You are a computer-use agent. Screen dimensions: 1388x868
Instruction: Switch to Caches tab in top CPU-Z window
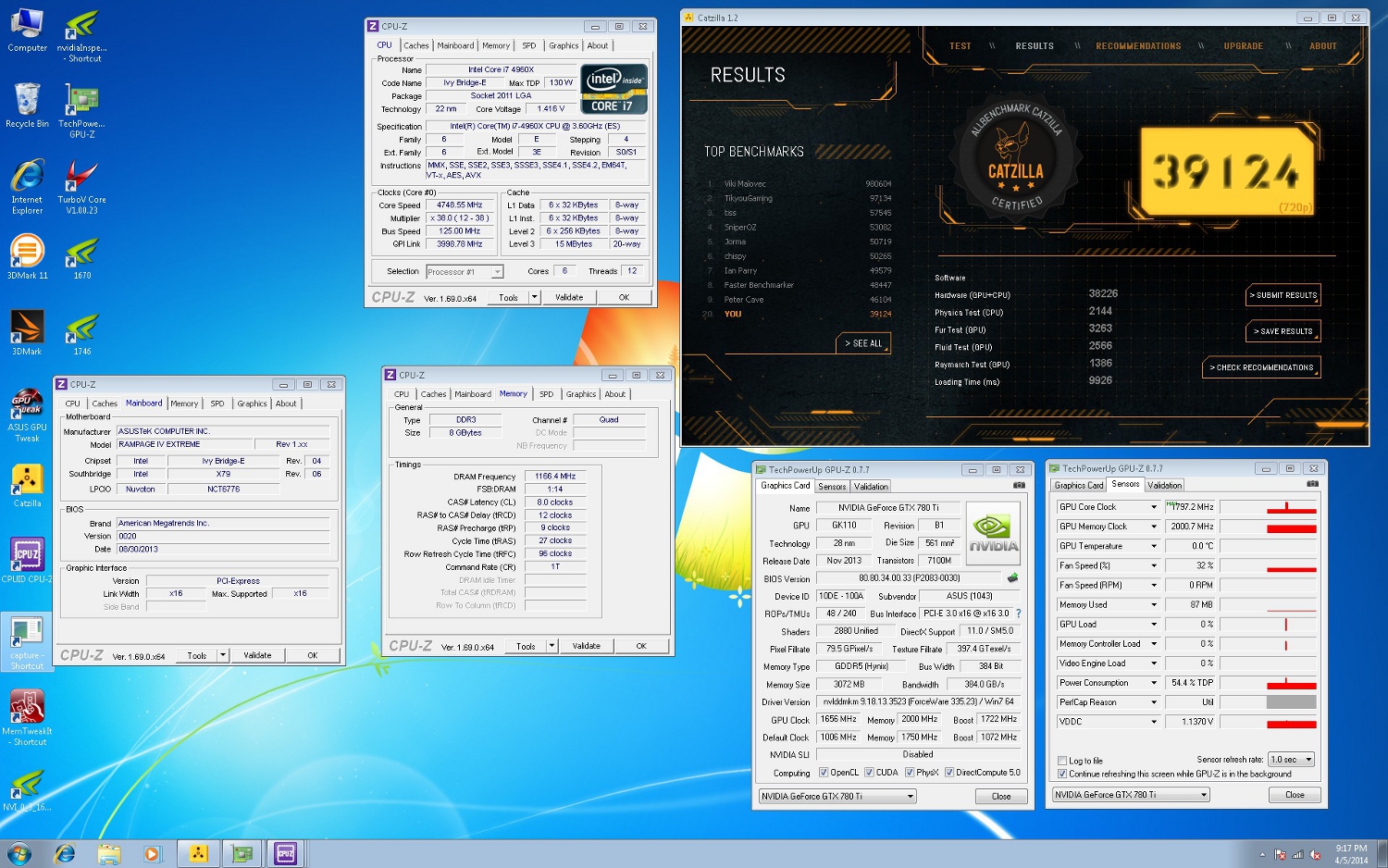(x=416, y=45)
